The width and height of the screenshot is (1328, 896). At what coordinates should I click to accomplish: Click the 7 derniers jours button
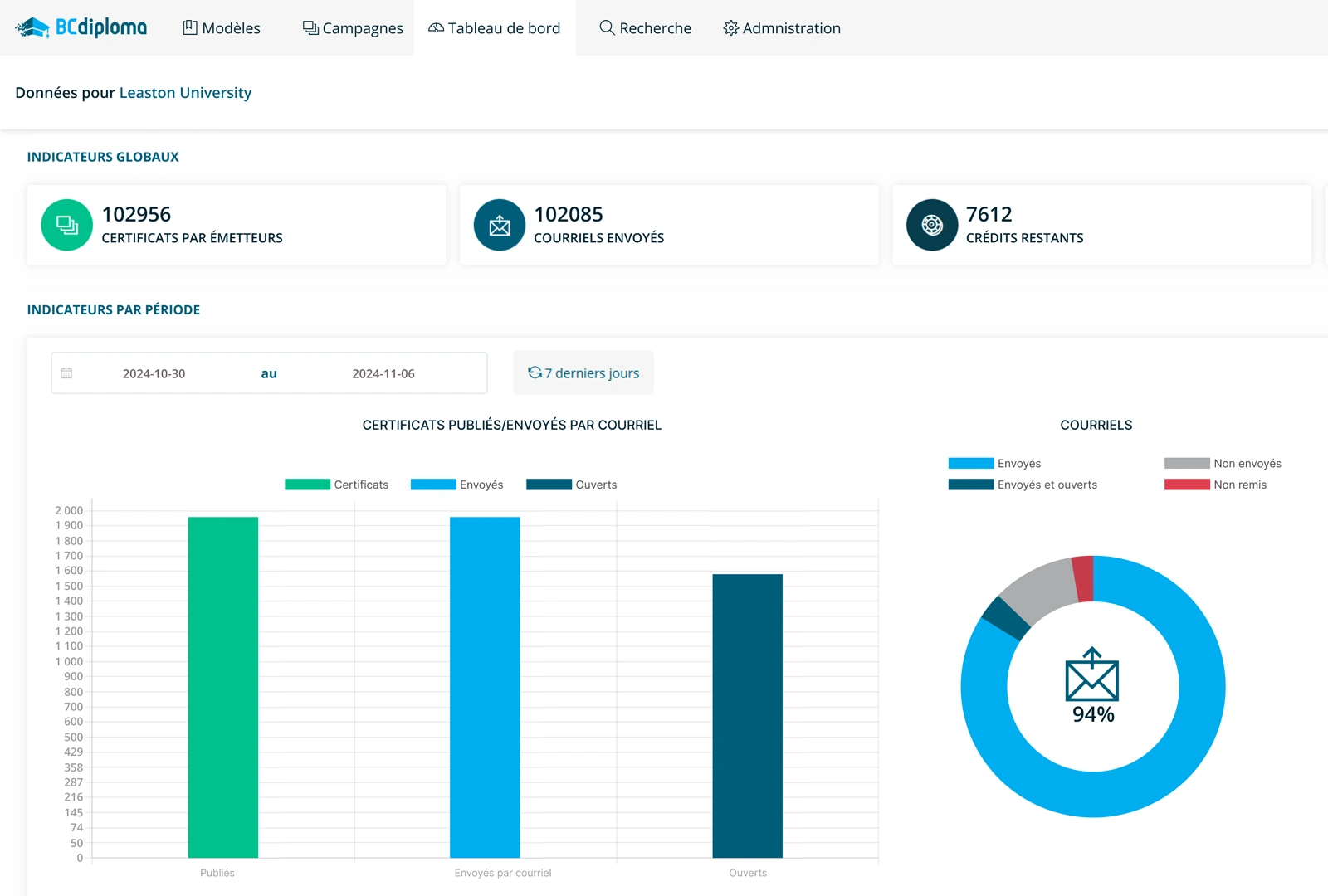pyautogui.click(x=583, y=373)
